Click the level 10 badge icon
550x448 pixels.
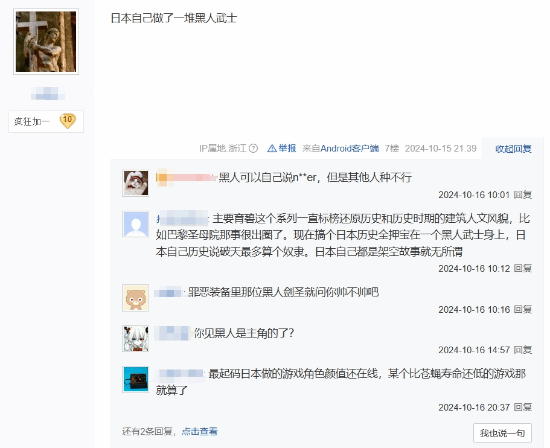click(x=67, y=121)
